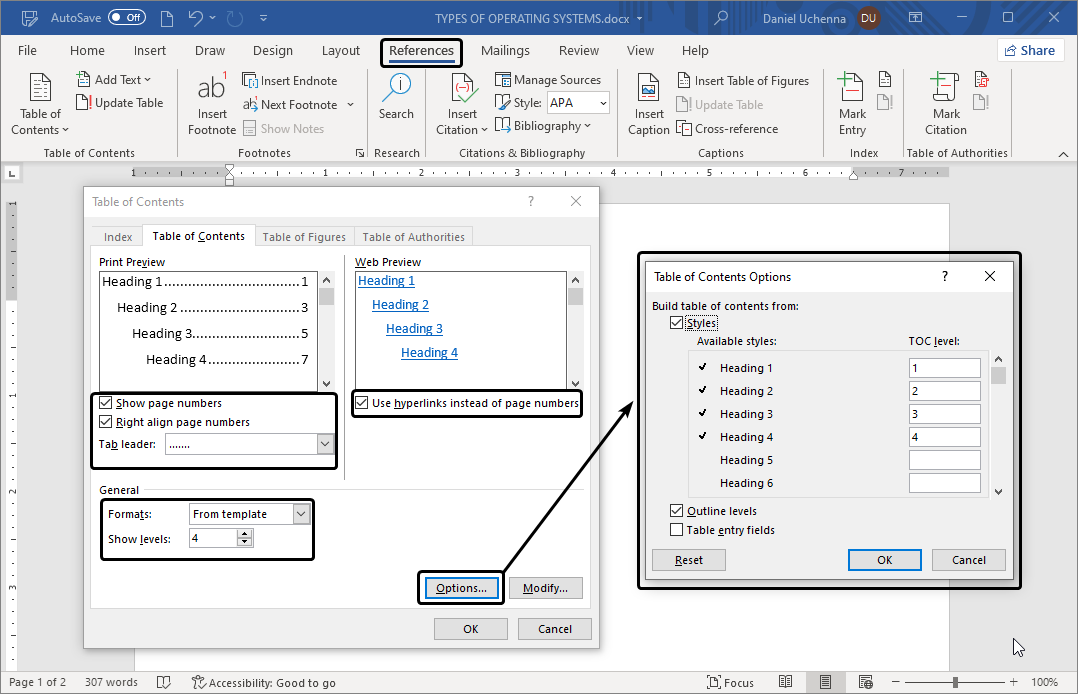This screenshot has width=1078, height=694.
Task: Open the Tab leader dropdown
Action: click(324, 444)
